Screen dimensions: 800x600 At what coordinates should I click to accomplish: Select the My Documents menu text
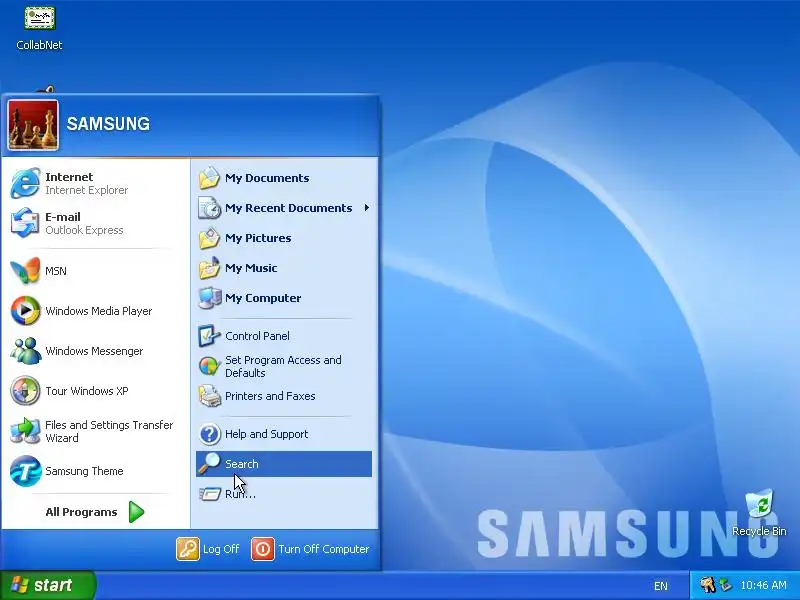pyautogui.click(x=267, y=178)
